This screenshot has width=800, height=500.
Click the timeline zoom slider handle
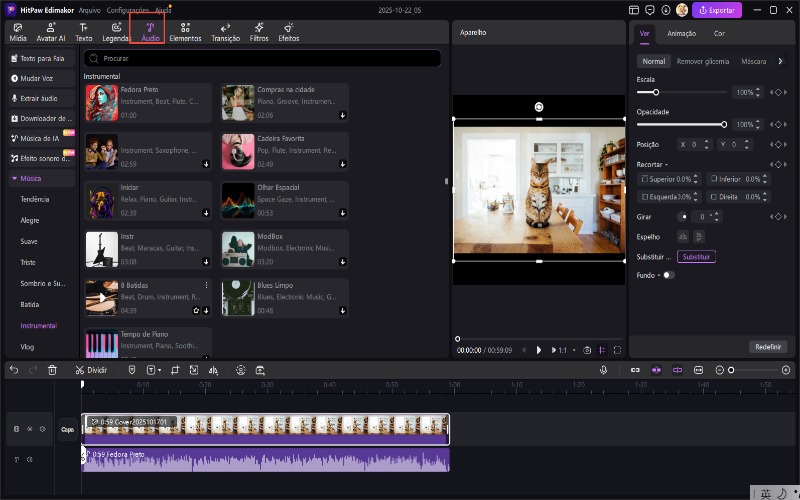pos(731,370)
